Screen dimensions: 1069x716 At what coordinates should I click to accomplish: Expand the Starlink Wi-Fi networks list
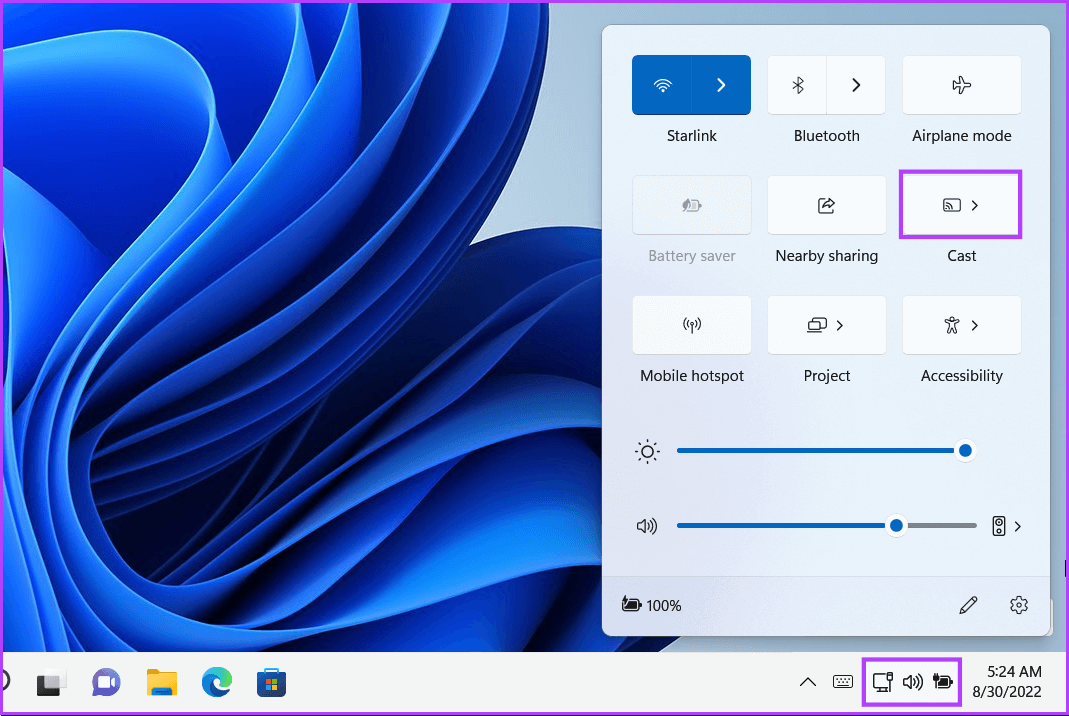pyautogui.click(x=721, y=85)
